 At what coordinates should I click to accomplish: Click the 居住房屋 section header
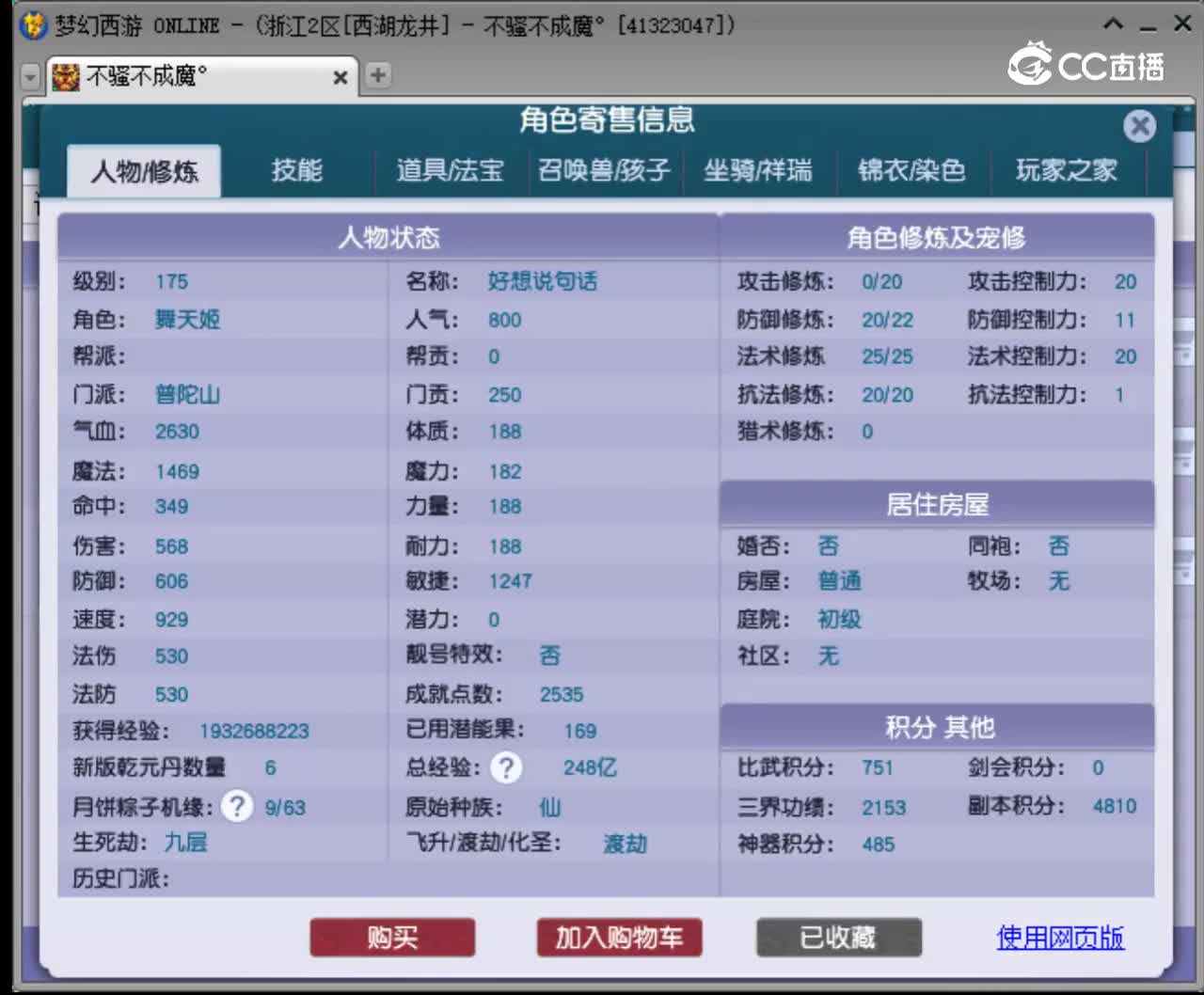937,505
